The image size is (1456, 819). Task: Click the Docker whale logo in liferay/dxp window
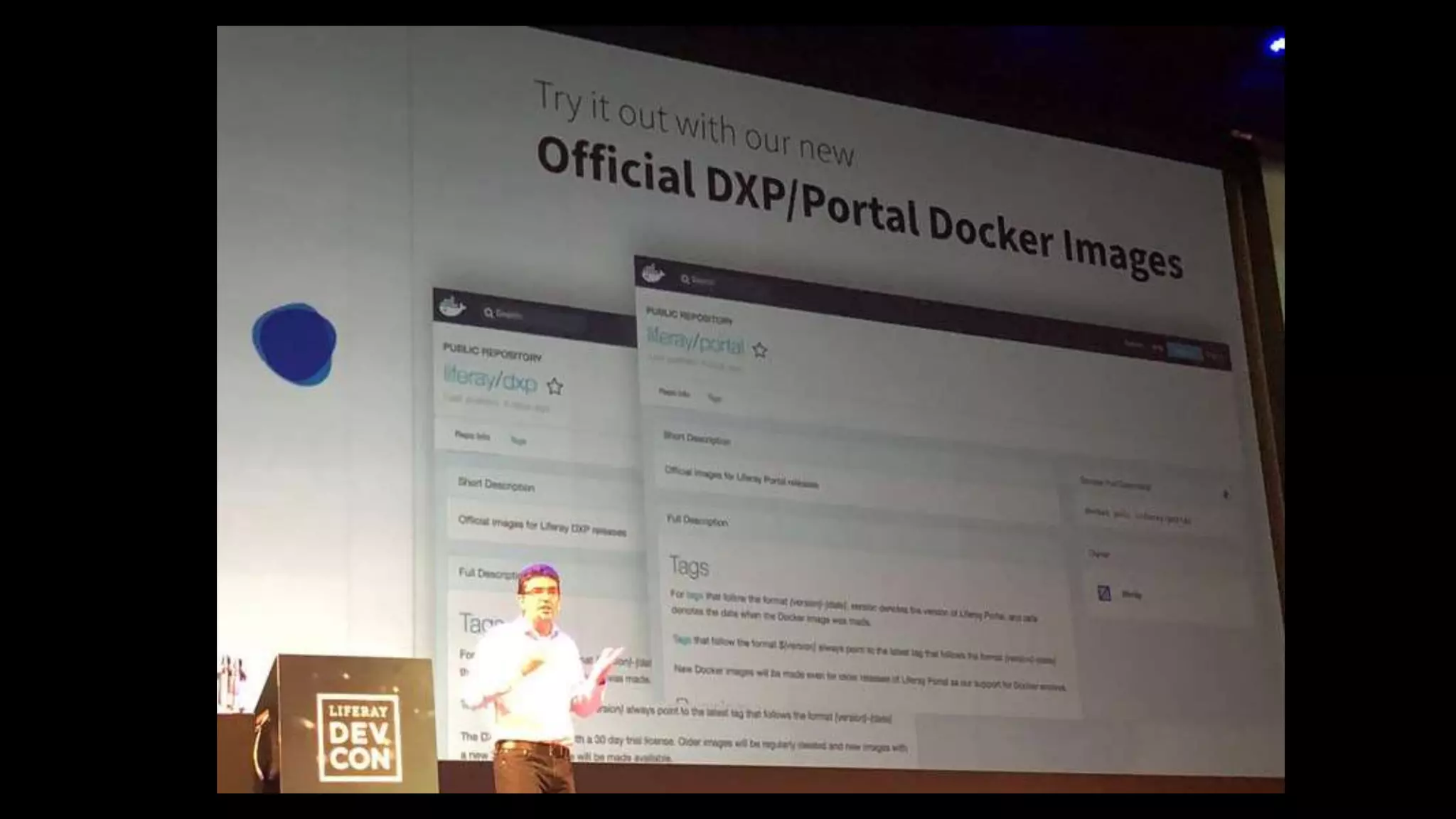click(x=452, y=308)
